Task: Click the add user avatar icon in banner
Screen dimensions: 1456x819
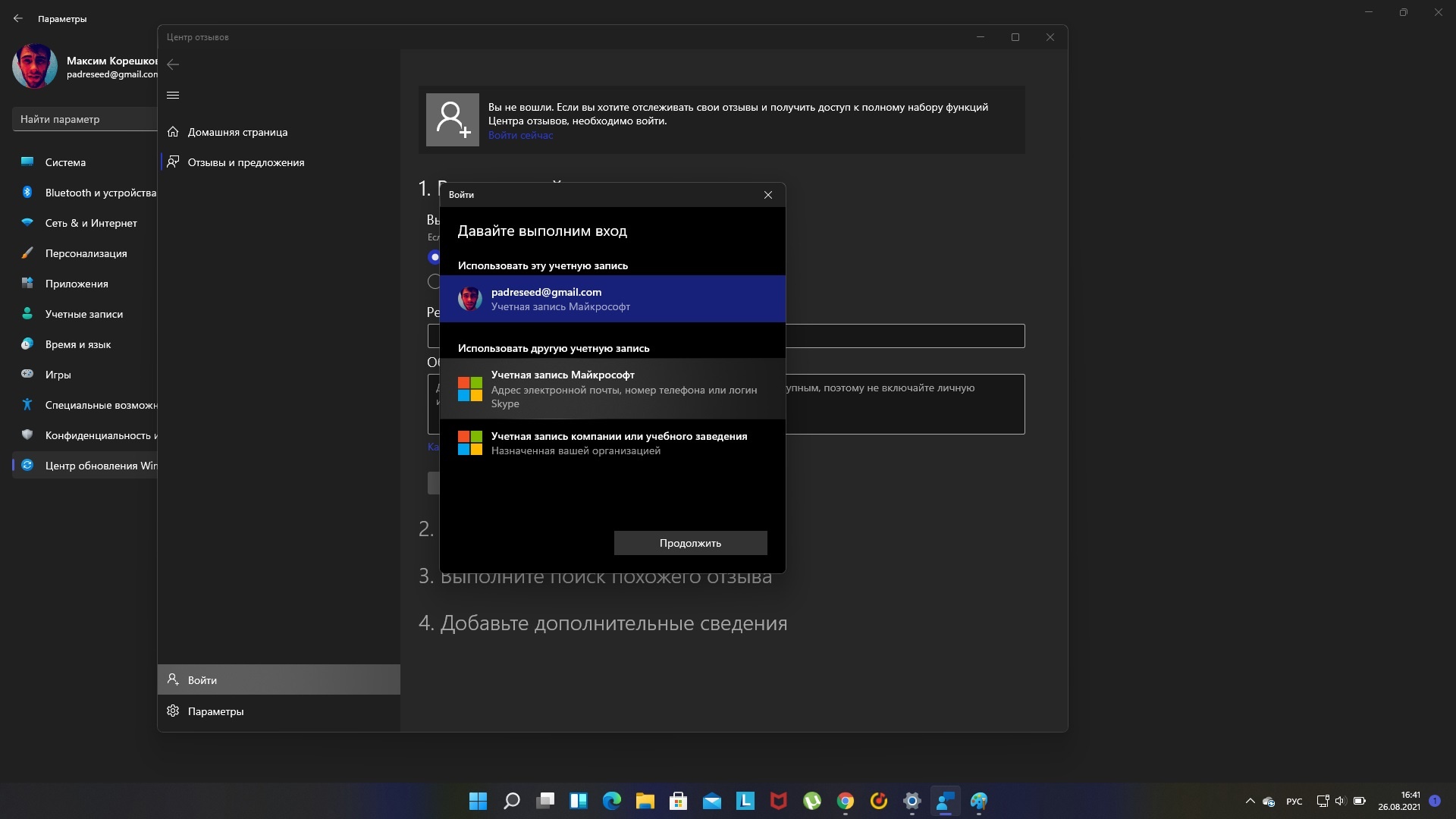Action: click(x=453, y=120)
